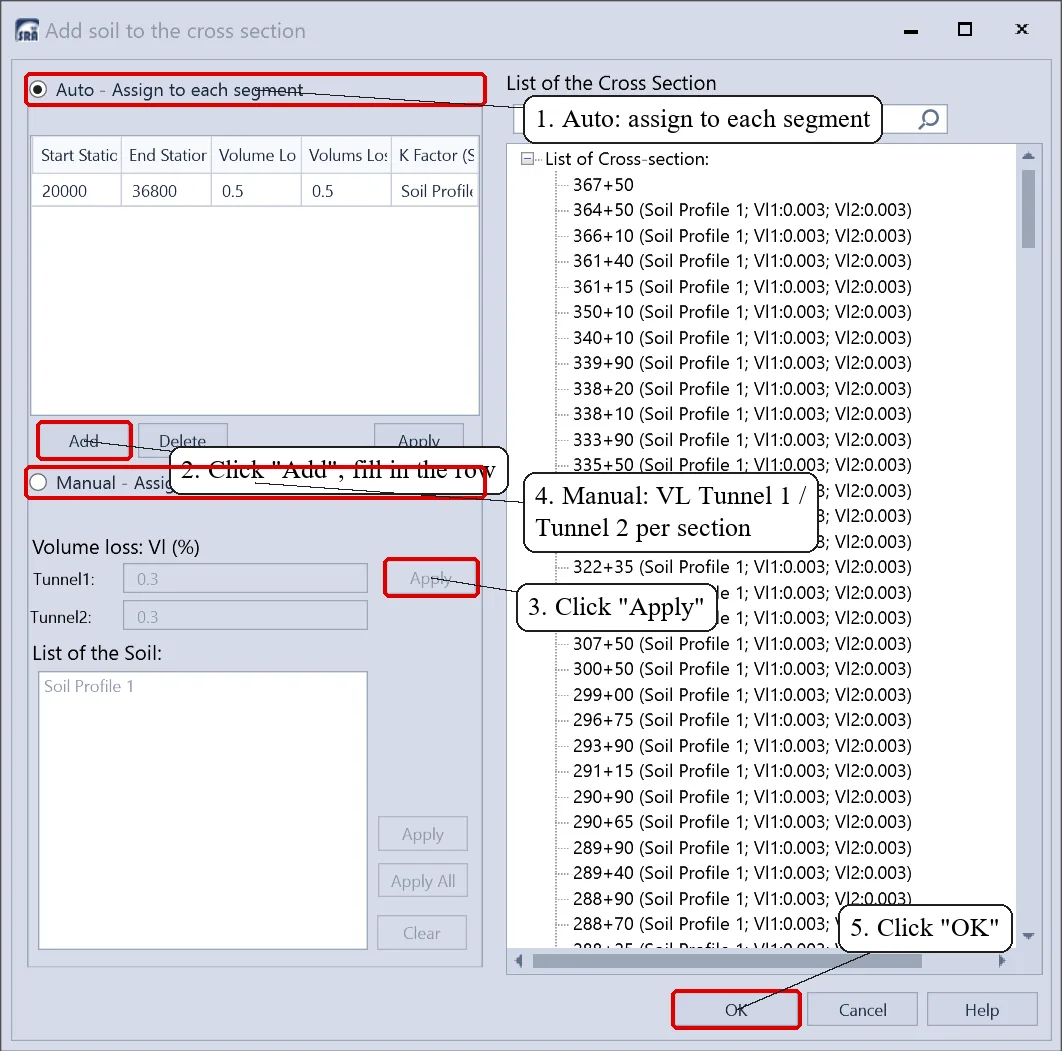Screen dimensions: 1062x1051
Task: Minimize the Add soil dialog window
Action: pos(911,31)
